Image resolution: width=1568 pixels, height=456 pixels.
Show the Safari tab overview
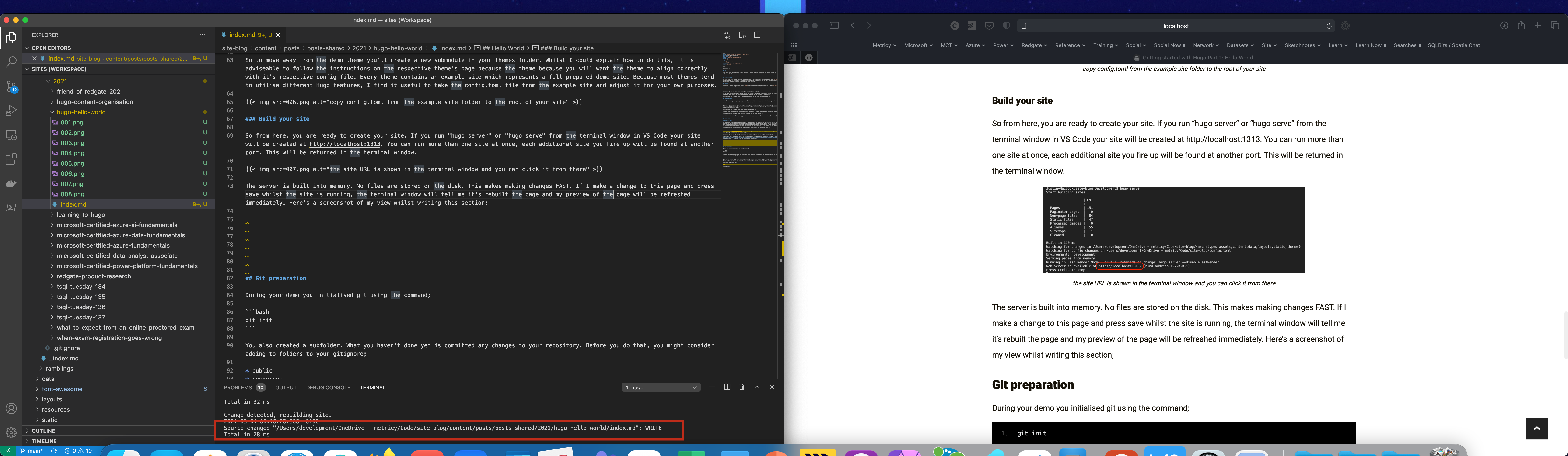[1555, 26]
